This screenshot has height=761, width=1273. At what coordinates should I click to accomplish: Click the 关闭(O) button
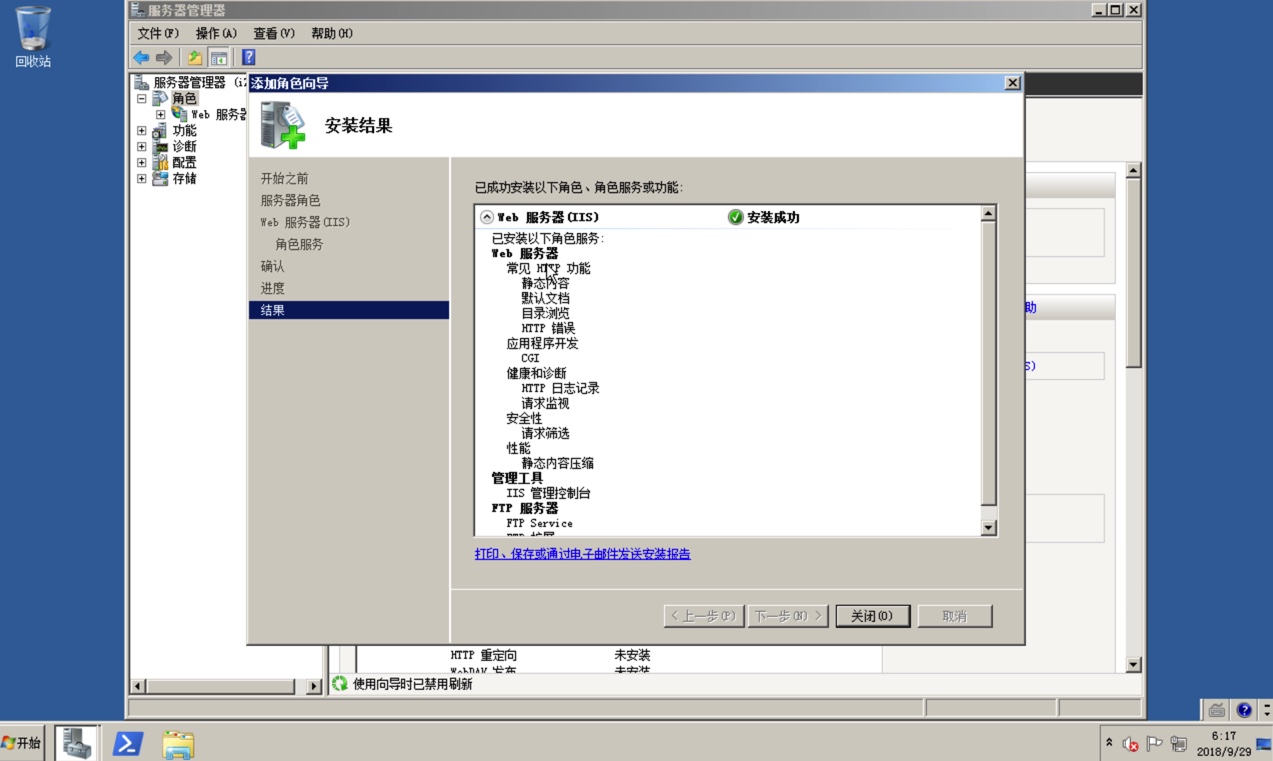[872, 616]
